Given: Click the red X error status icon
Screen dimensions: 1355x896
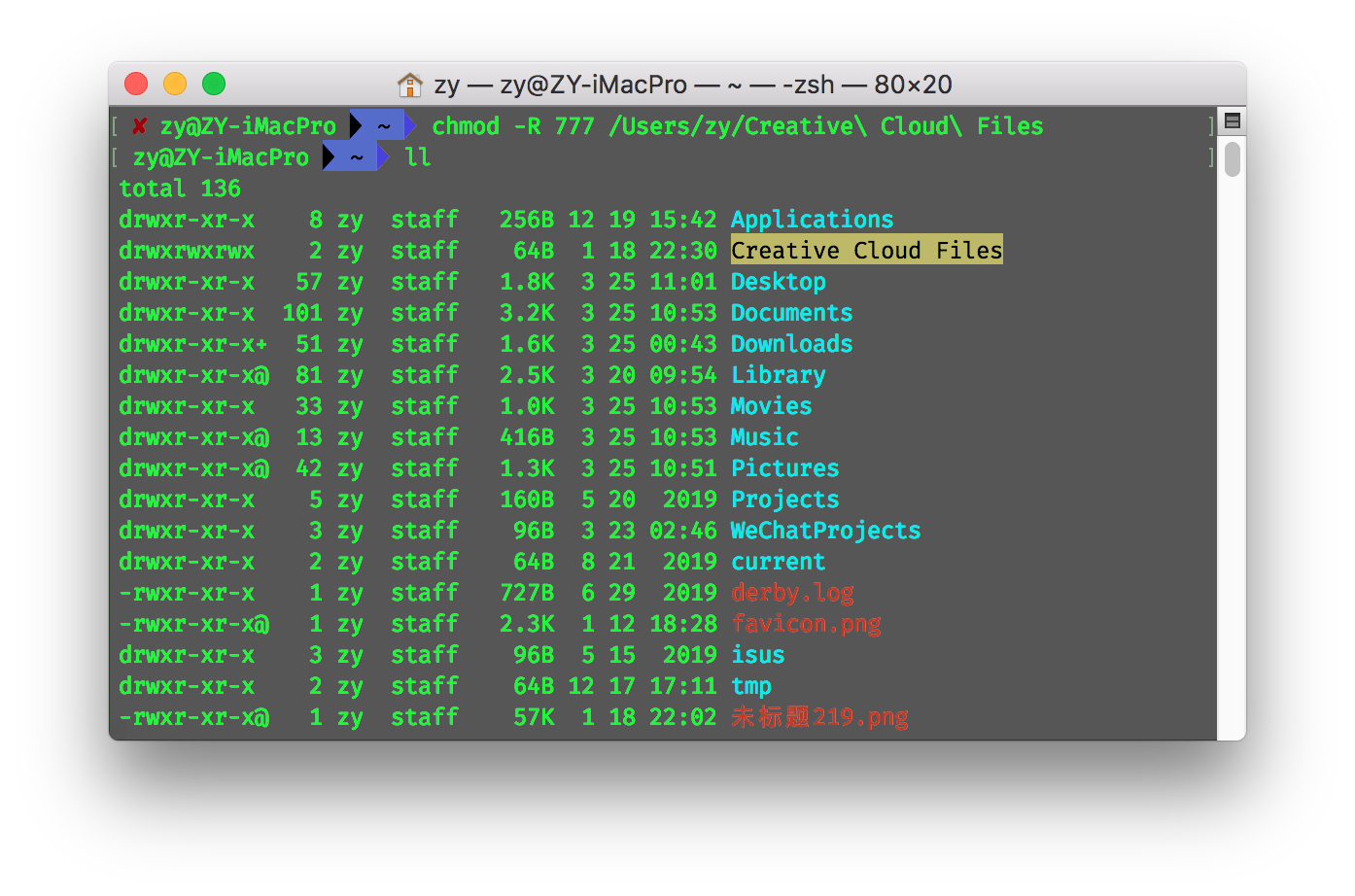Looking at the screenshot, I should pos(140,126).
